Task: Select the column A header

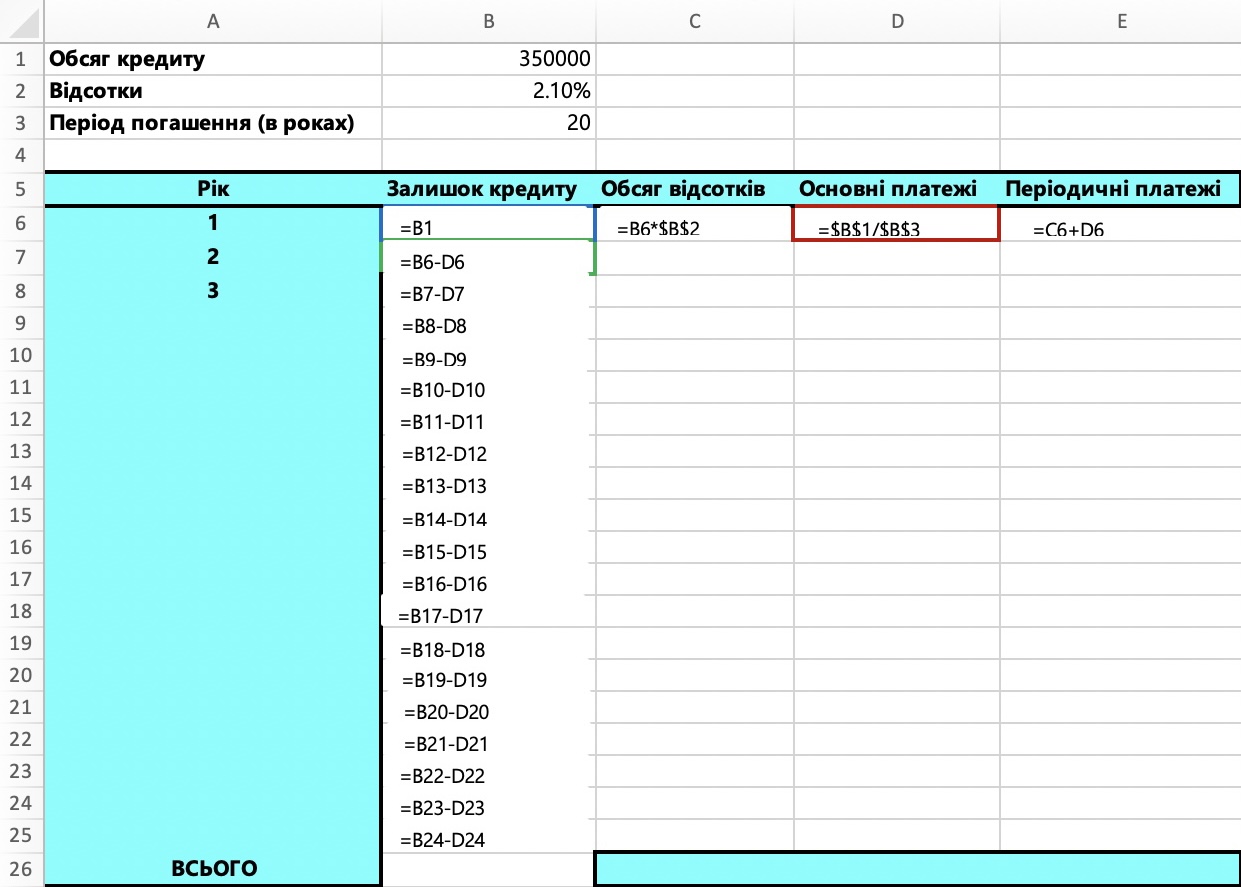Action: click(213, 21)
